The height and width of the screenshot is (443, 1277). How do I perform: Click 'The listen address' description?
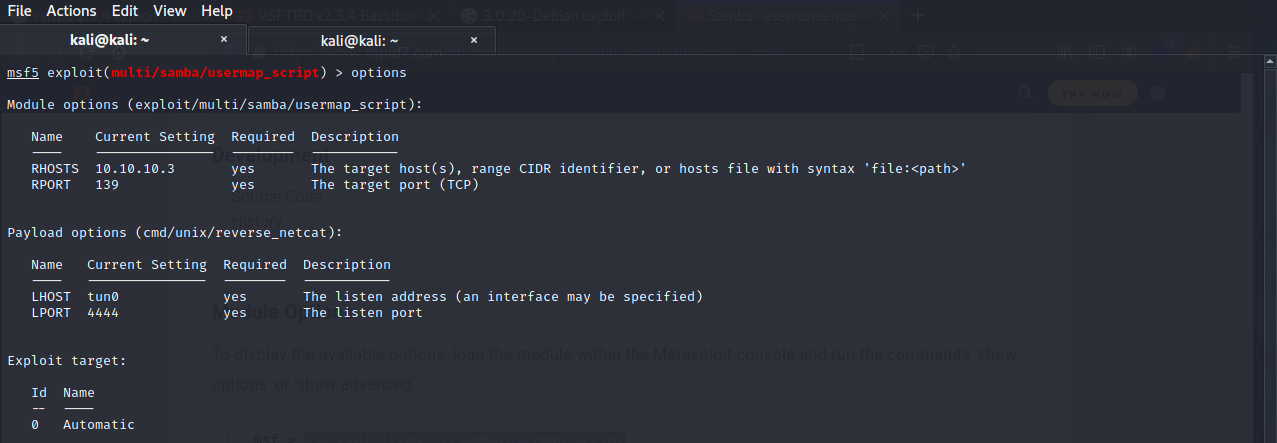pyautogui.click(x=503, y=297)
